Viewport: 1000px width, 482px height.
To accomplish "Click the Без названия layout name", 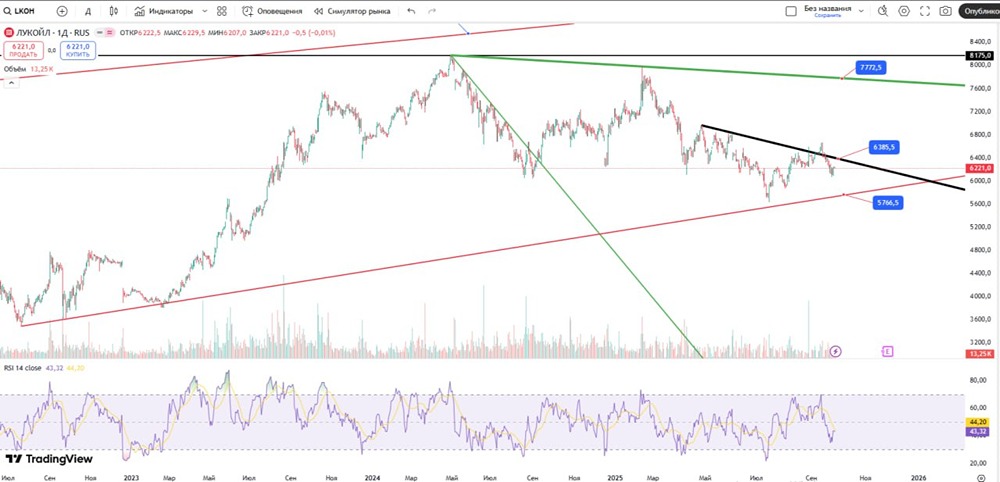I will pyautogui.click(x=827, y=8).
